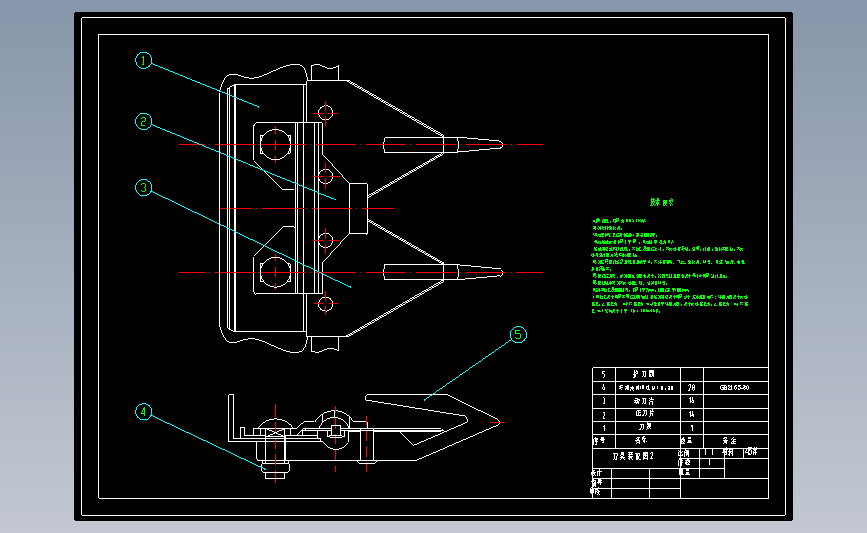Click part balloon number 1
Screen dimensions: 867x533
[x=143, y=60]
